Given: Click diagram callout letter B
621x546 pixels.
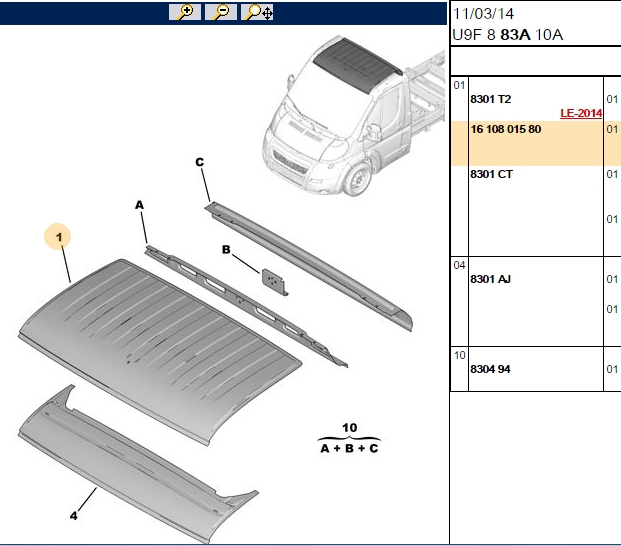Looking at the screenshot, I should 226,249.
